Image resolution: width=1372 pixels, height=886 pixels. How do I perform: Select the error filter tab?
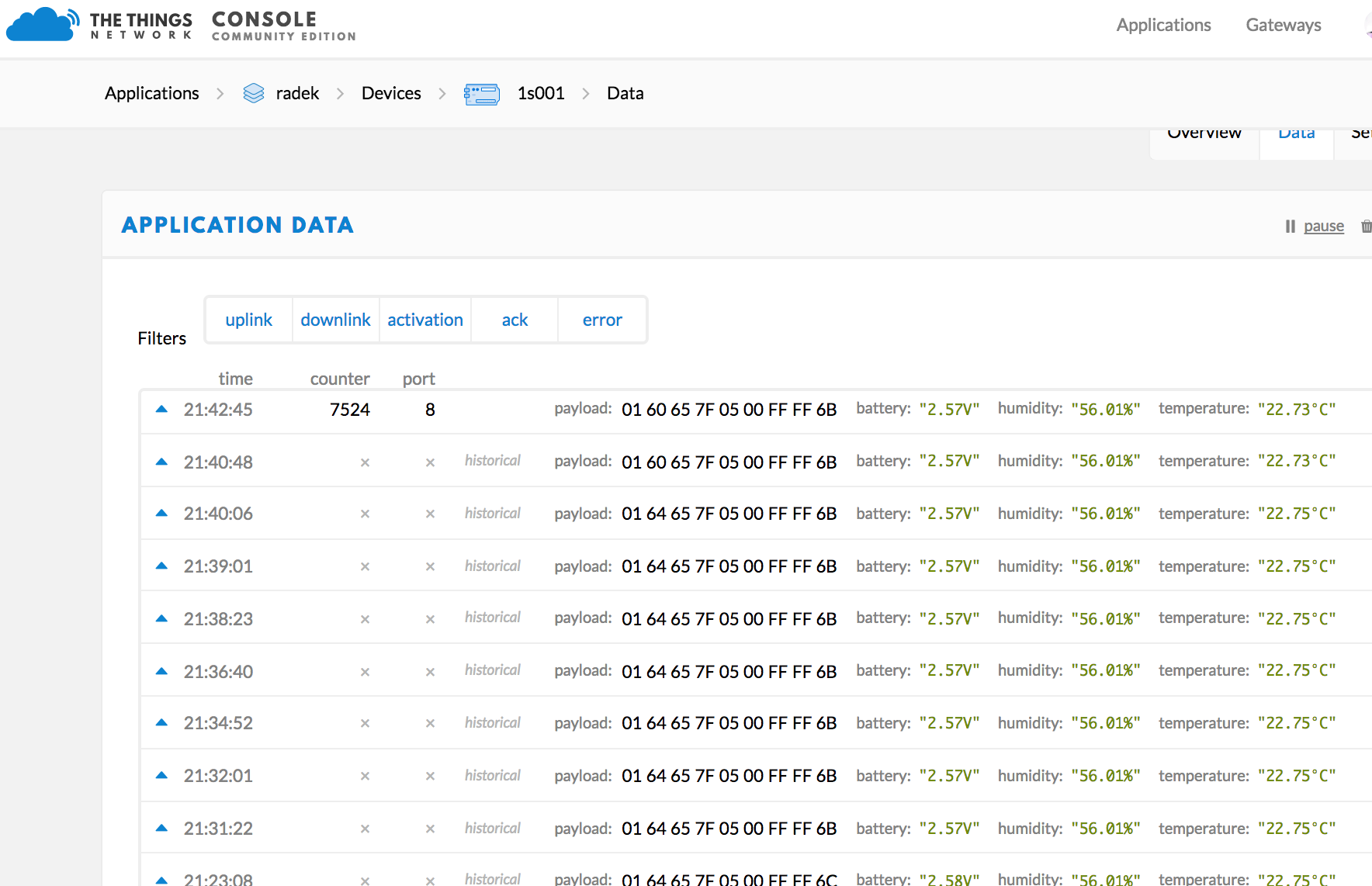tap(602, 320)
